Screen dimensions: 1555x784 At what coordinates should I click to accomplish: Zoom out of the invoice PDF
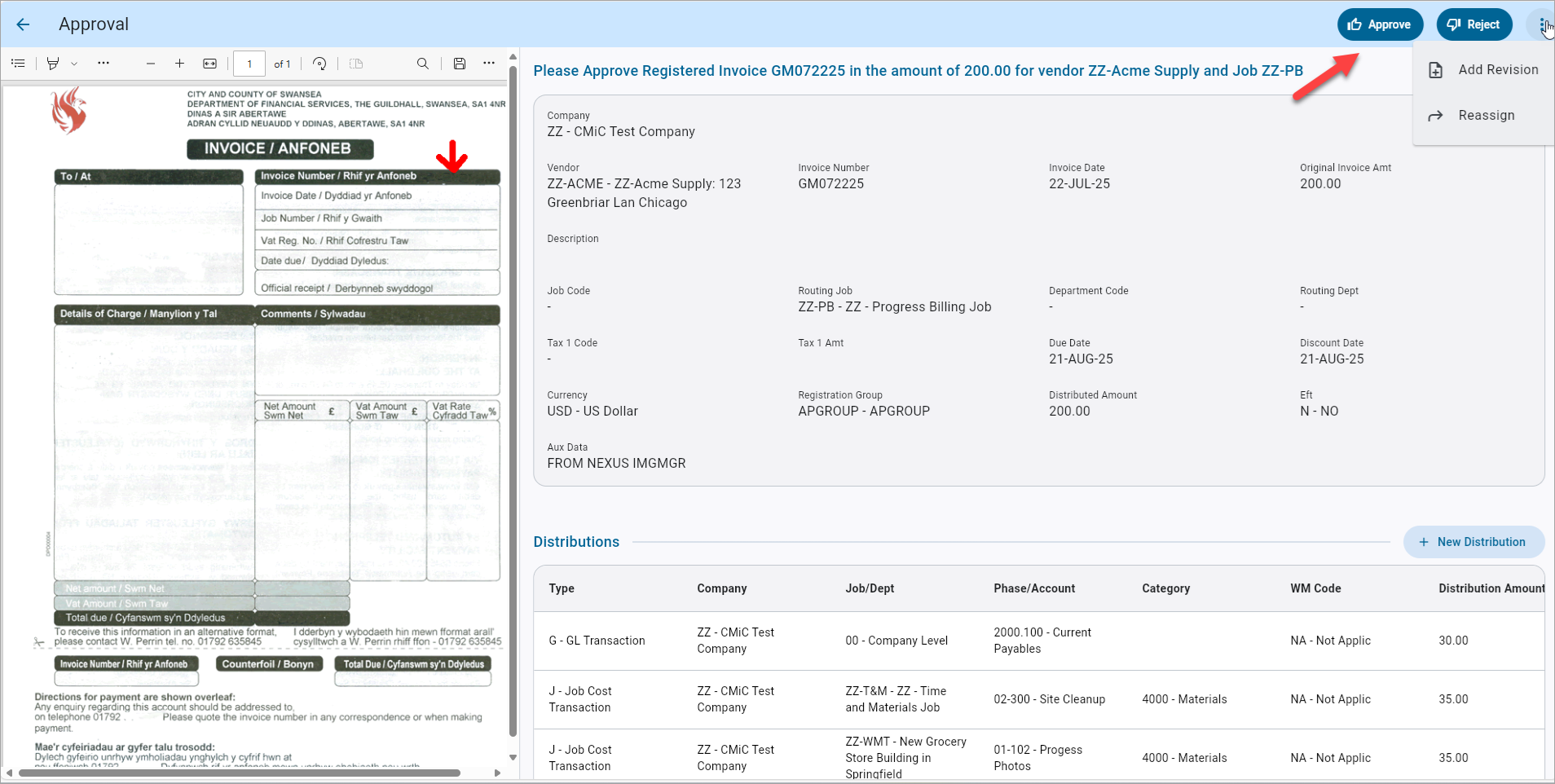click(x=151, y=64)
